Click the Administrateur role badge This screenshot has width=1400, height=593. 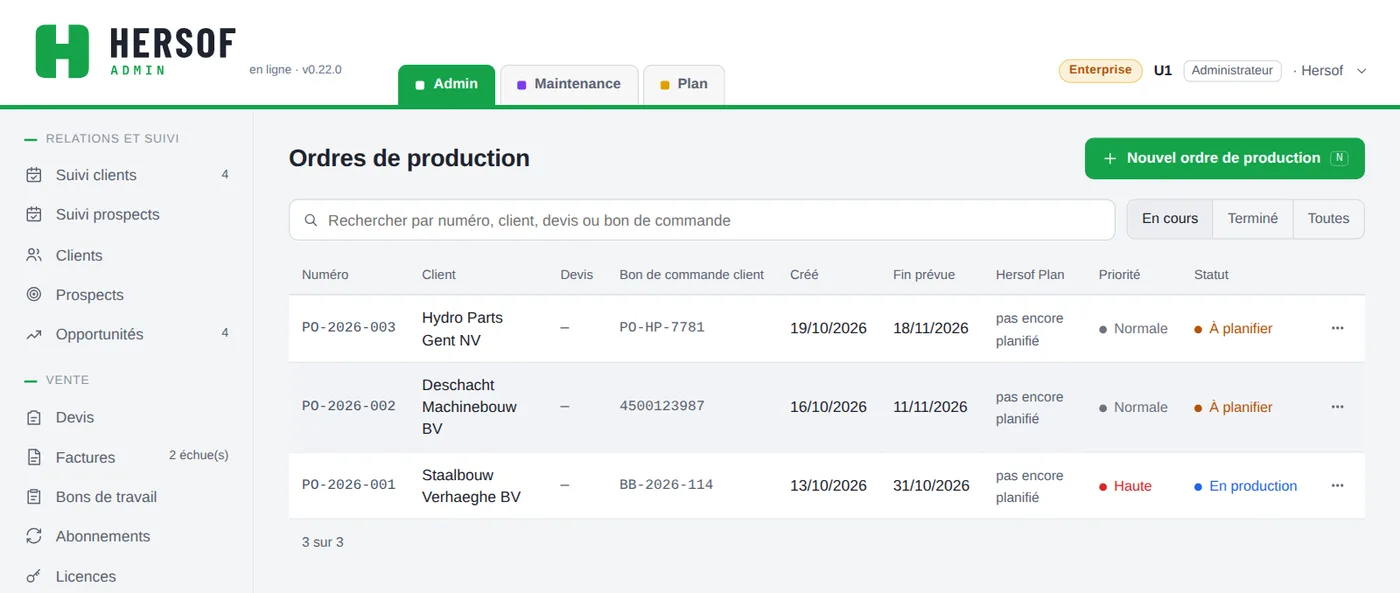[1232, 71]
